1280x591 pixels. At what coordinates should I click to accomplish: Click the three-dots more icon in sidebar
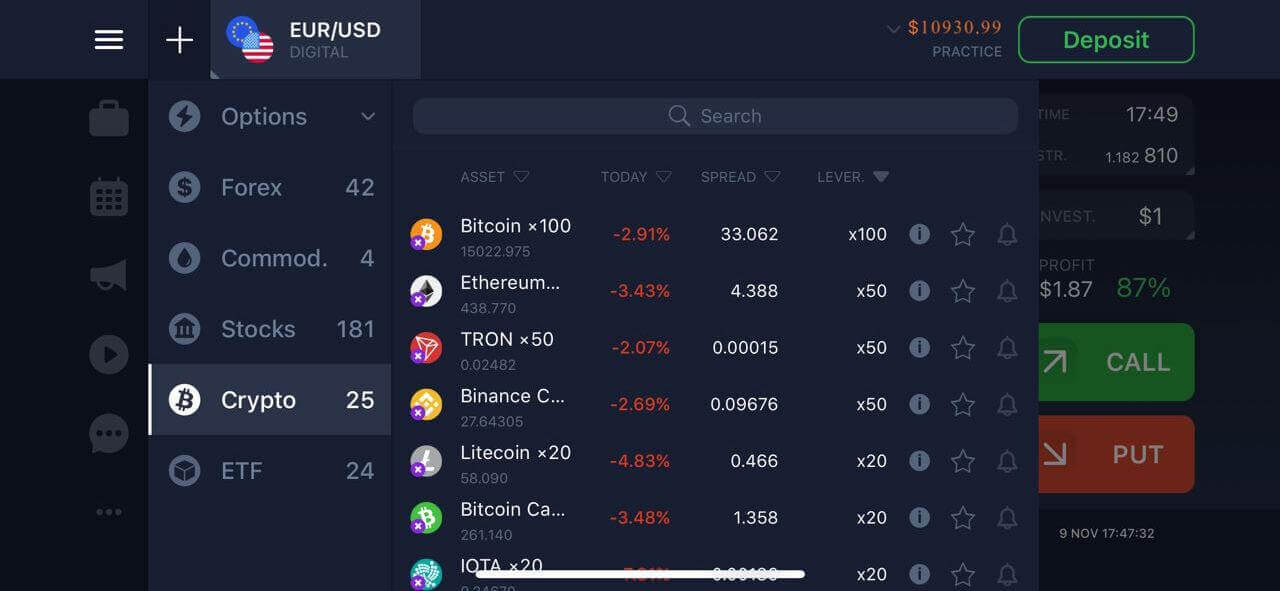click(109, 512)
